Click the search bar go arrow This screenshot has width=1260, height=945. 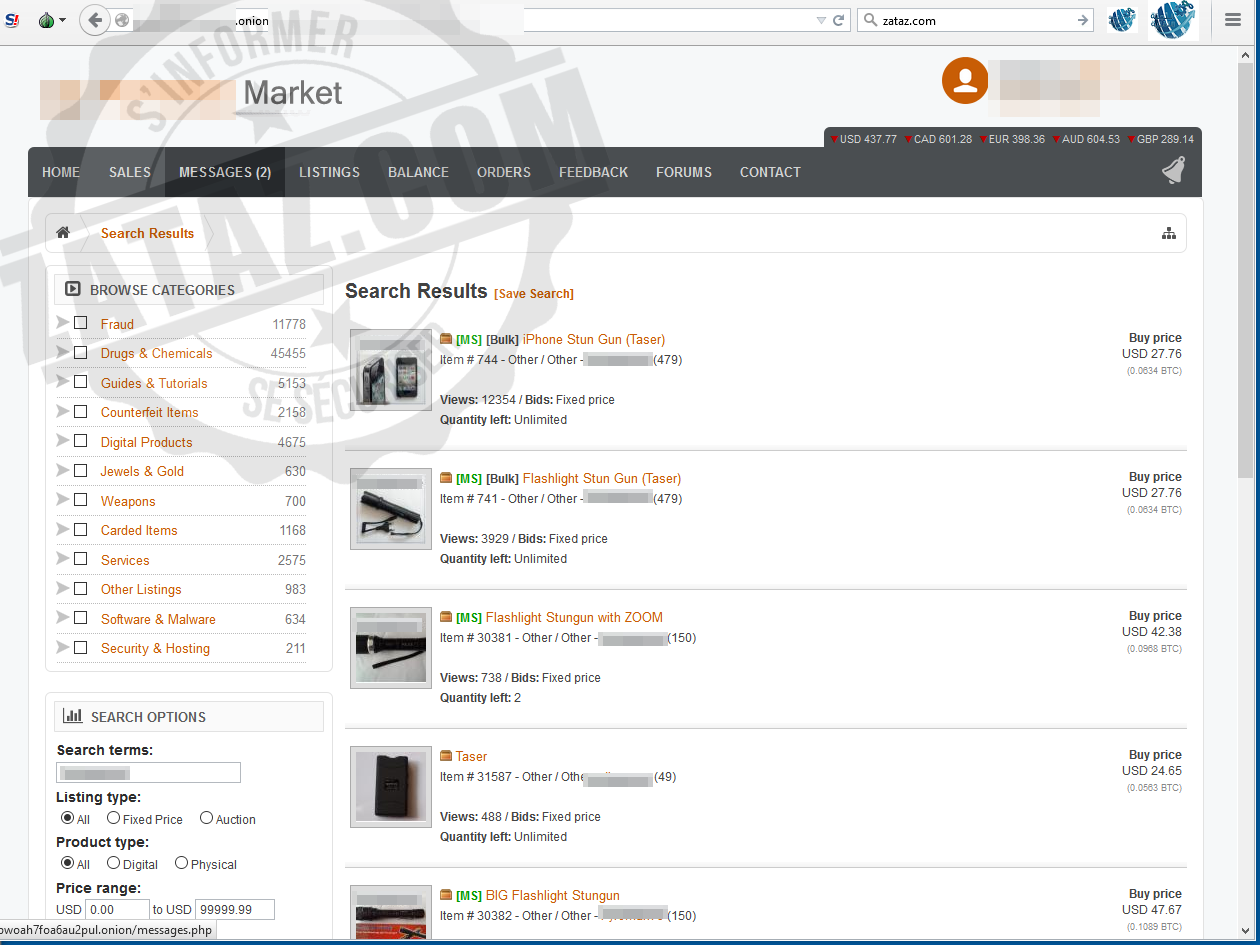coord(1083,20)
